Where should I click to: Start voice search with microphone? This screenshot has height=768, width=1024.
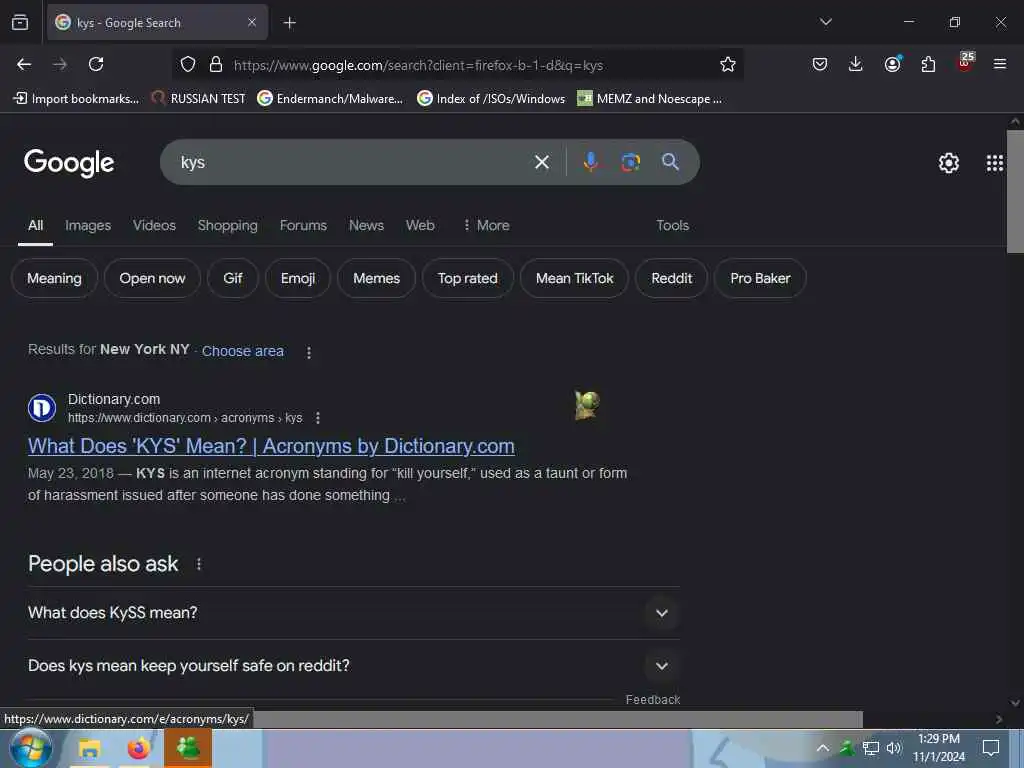click(590, 162)
